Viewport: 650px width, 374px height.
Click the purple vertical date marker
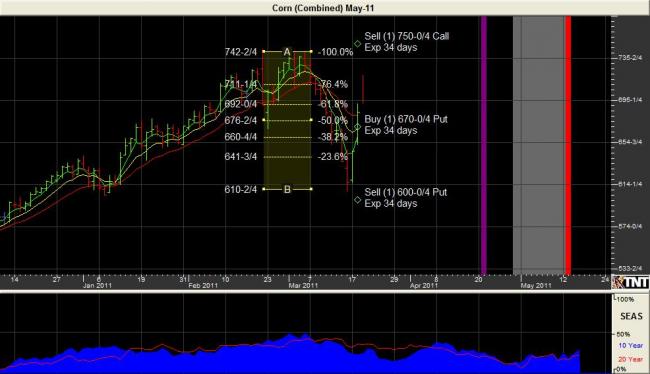(483, 145)
